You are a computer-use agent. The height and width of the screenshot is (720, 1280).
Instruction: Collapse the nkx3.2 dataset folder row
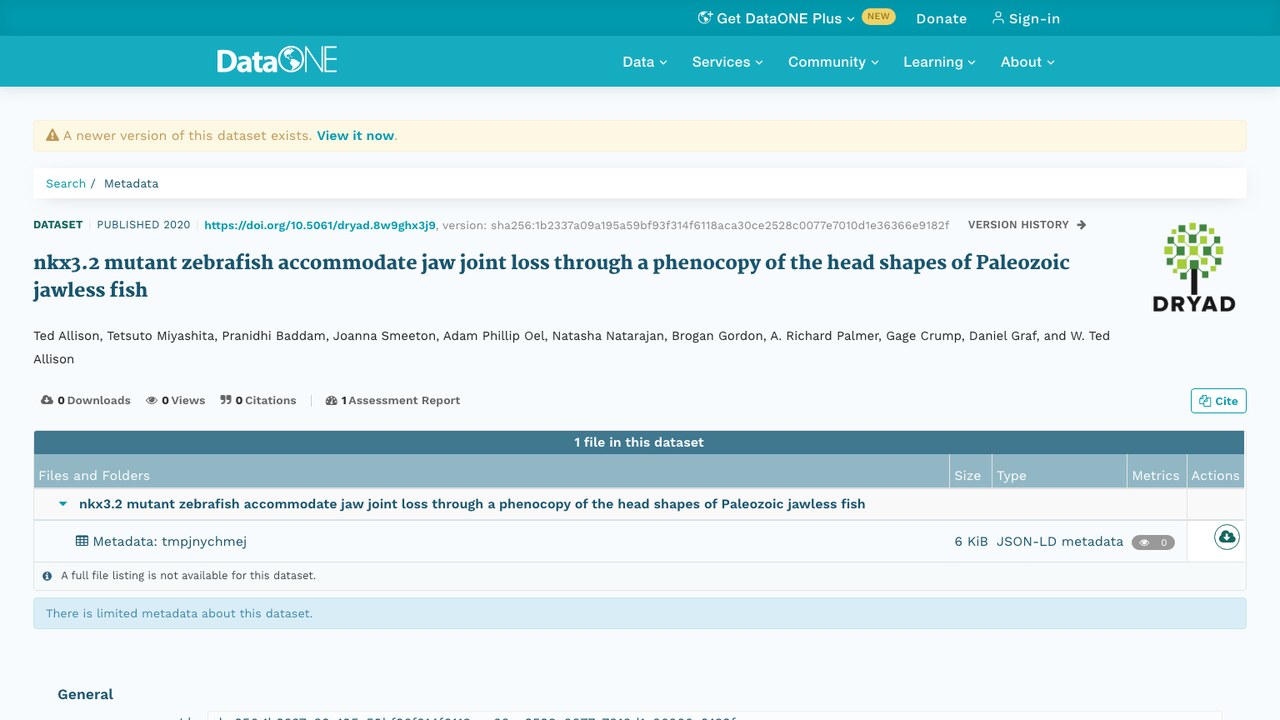(63, 504)
